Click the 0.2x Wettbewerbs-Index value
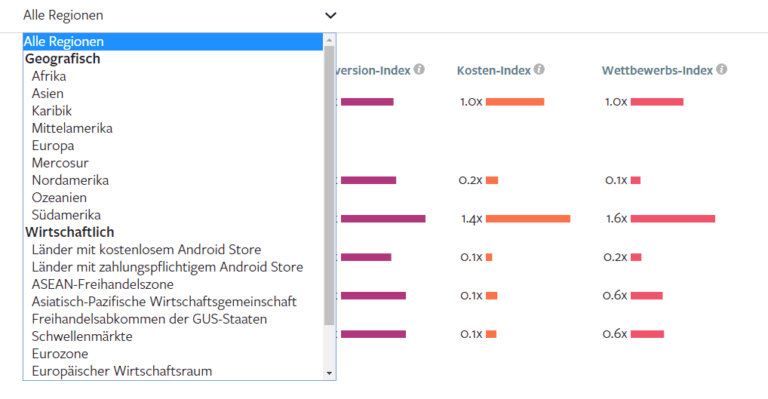Image resolution: width=768 pixels, height=399 pixels. point(615,257)
